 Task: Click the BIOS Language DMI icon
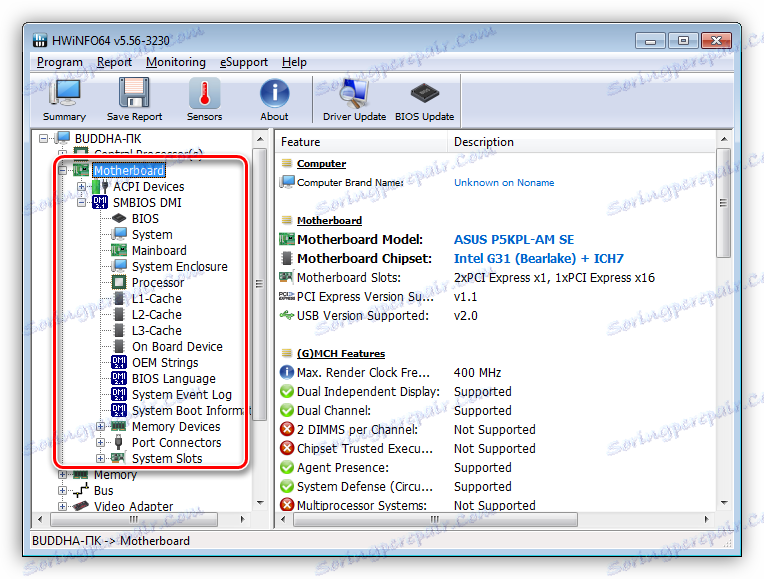[x=119, y=378]
